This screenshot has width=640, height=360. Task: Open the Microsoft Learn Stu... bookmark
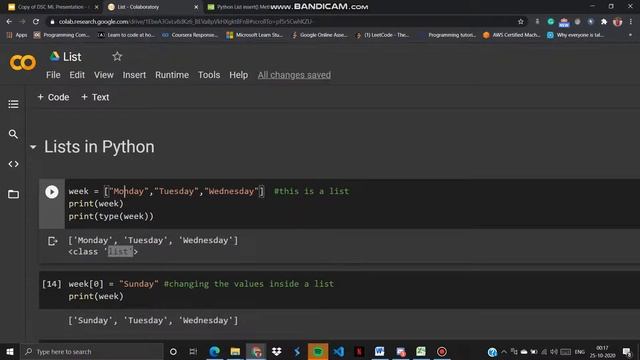(254, 35)
